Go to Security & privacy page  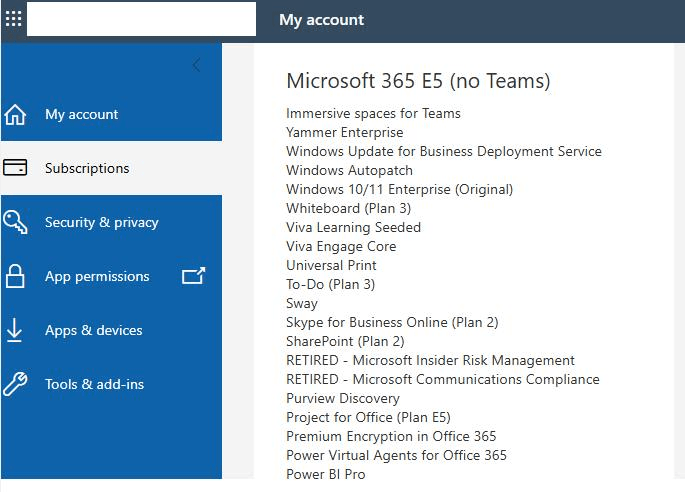101,222
